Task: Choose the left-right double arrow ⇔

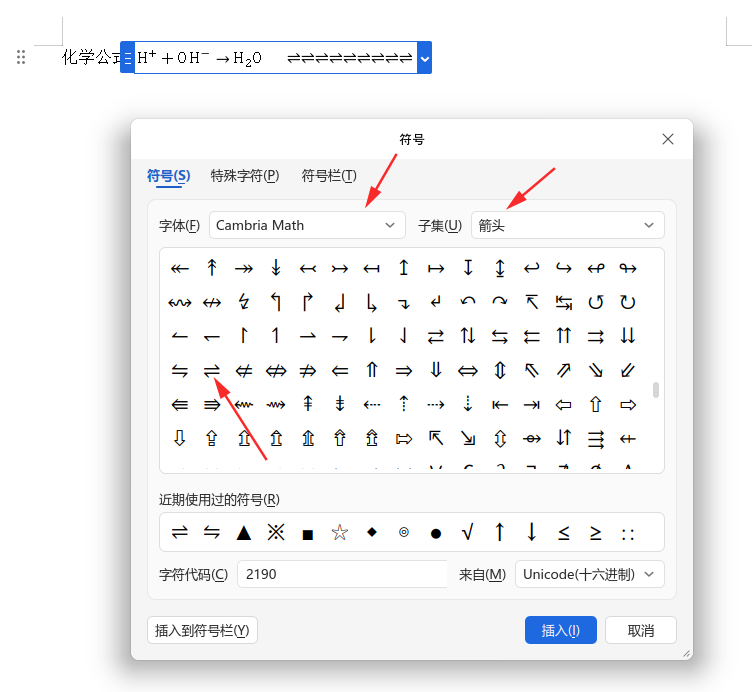Action: (468, 370)
